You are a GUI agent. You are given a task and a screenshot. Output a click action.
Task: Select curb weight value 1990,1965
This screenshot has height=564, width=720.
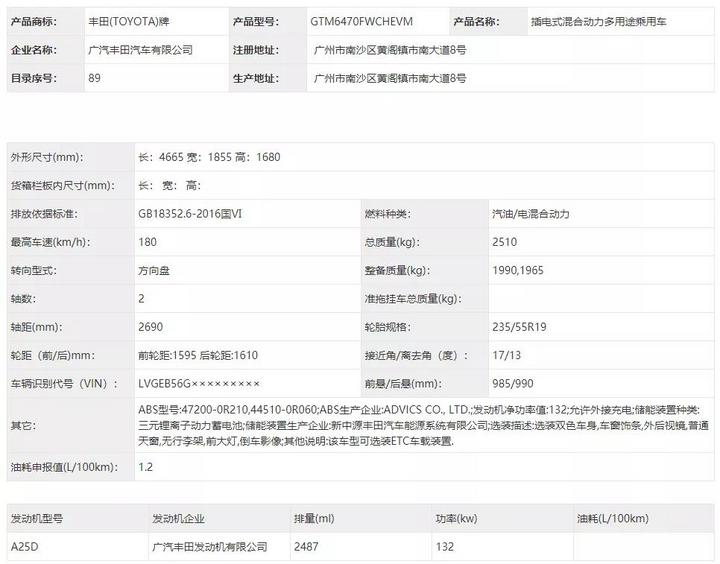(518, 271)
